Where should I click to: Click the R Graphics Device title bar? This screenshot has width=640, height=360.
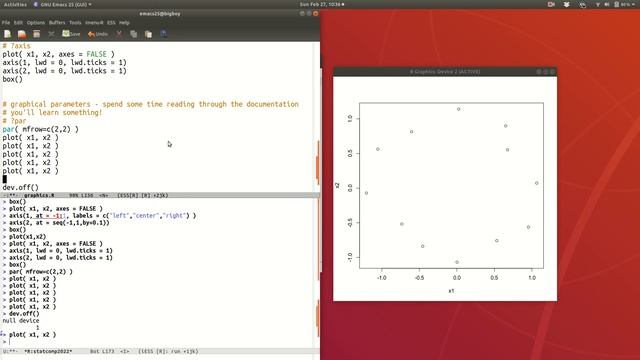coord(445,71)
